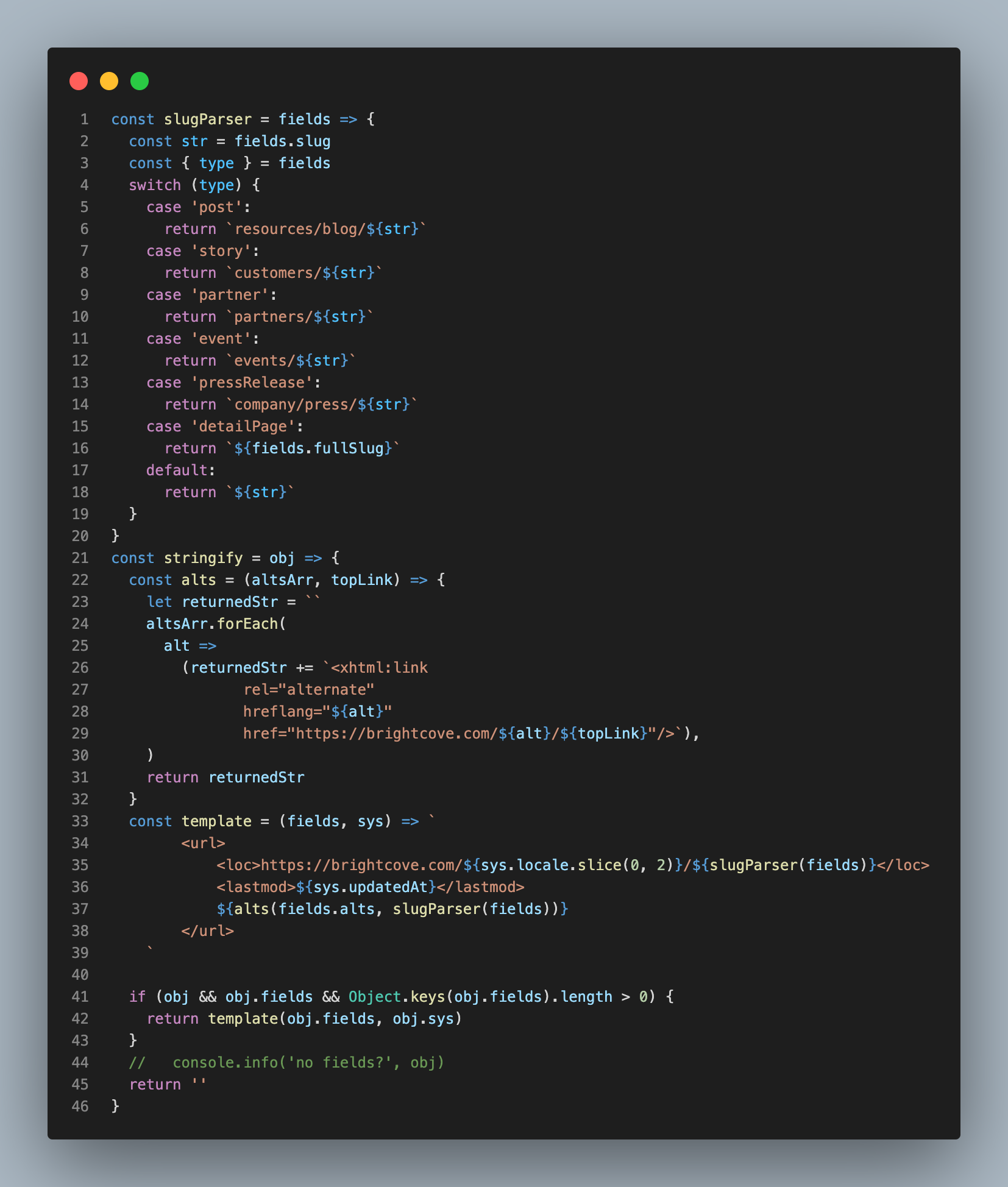Click 'partners/' template string on line 10
Screen dimensions: 1008x1187
click(x=274, y=317)
